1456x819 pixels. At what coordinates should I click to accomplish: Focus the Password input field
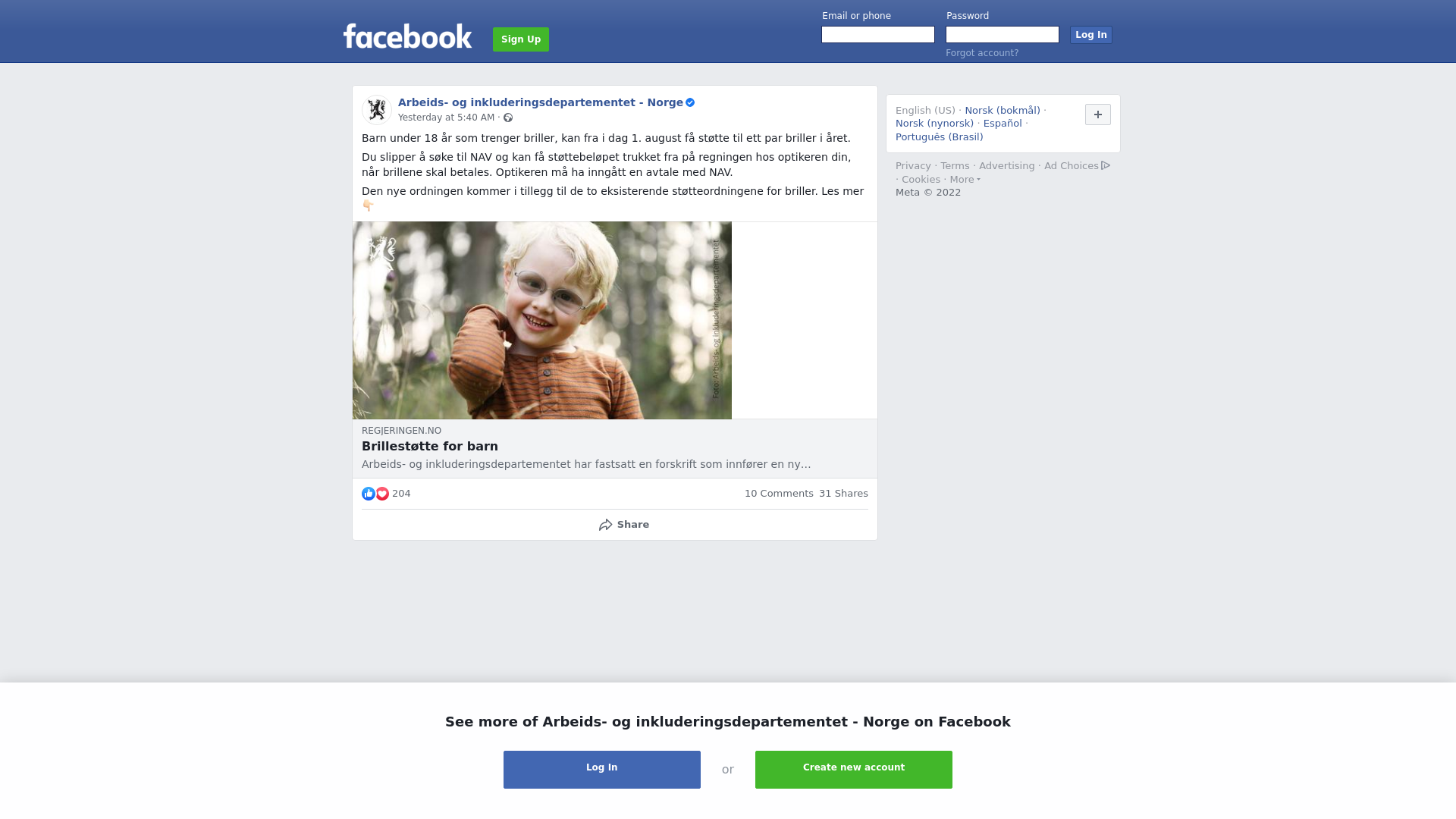[x=1003, y=35]
